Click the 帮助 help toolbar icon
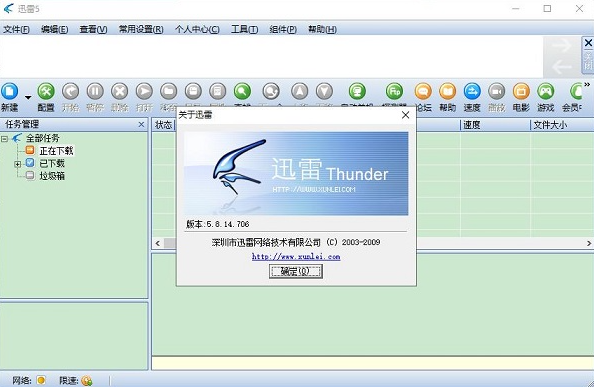The width and height of the screenshot is (594, 387). (447, 92)
